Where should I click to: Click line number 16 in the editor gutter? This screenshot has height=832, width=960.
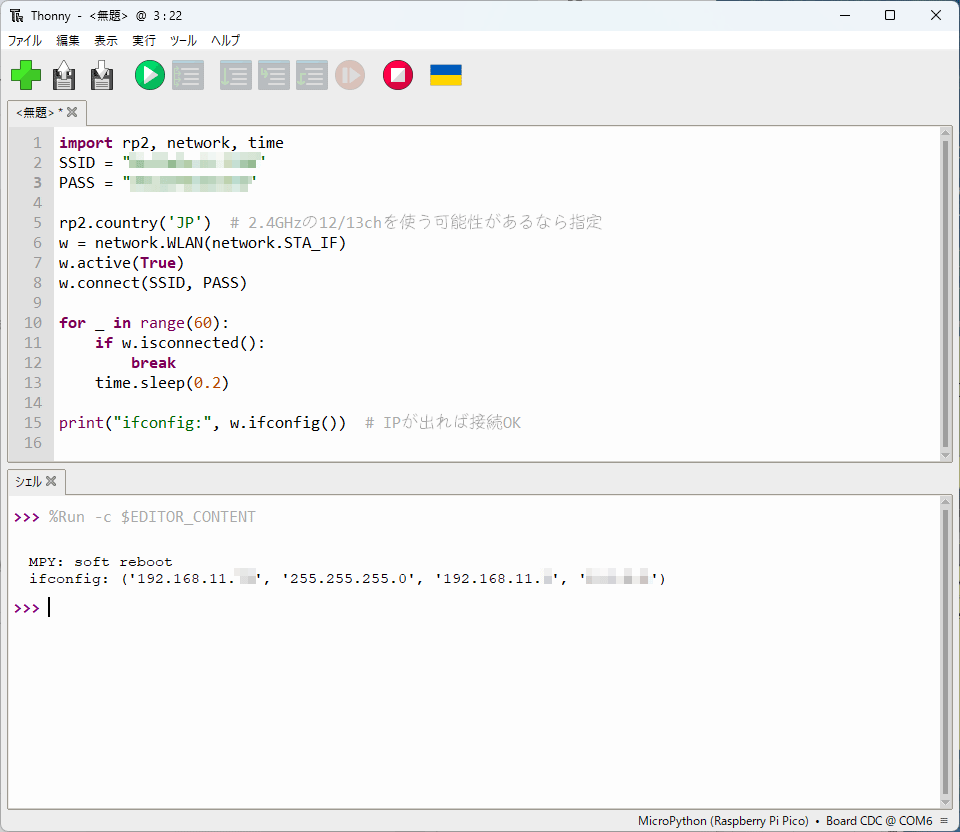point(33,443)
